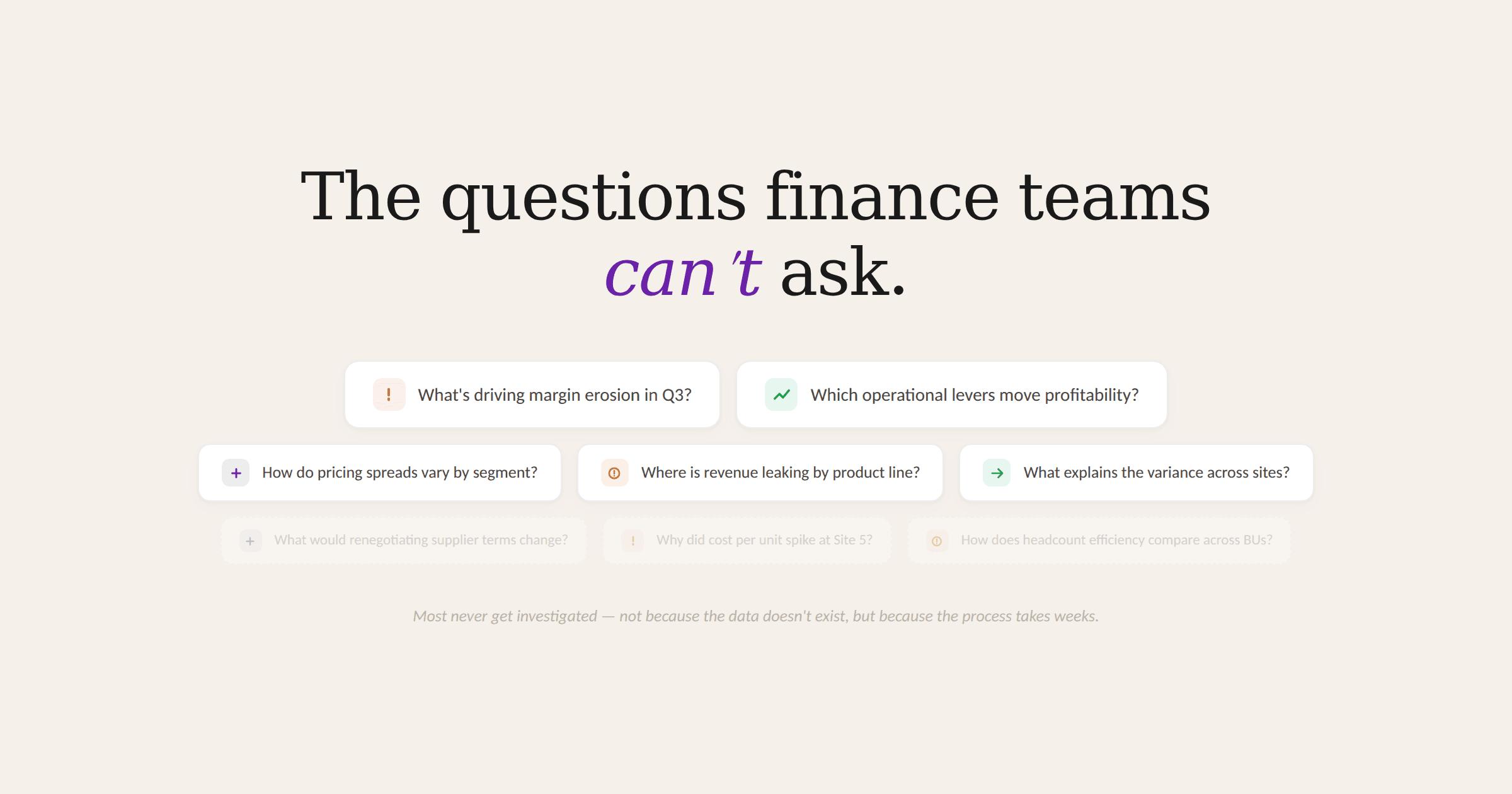Click the main heading about finance teams
1512x794 pixels.
click(x=756, y=198)
